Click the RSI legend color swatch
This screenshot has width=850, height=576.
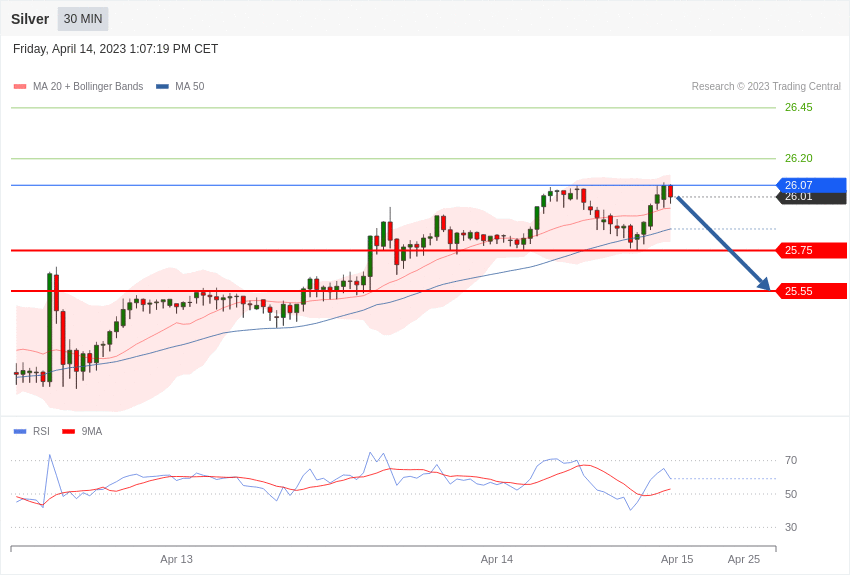pos(20,431)
